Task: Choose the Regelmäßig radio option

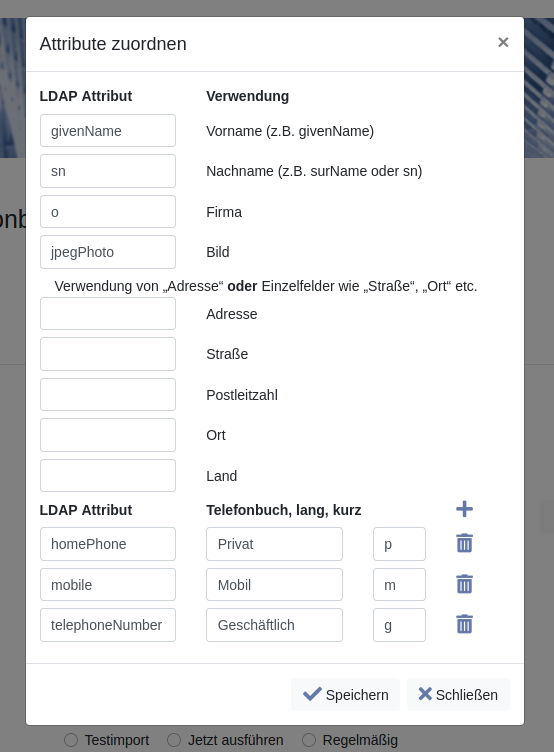Action: click(x=309, y=740)
